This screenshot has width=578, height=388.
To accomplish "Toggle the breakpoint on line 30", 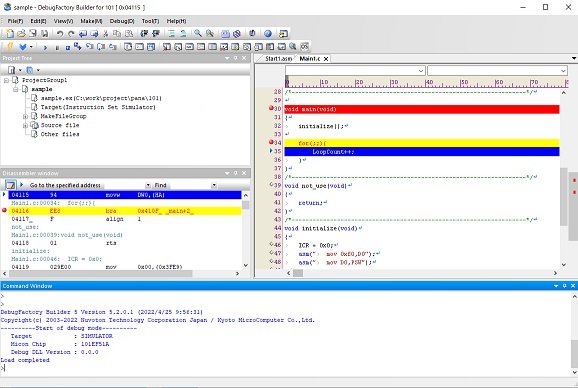I will click(x=271, y=108).
